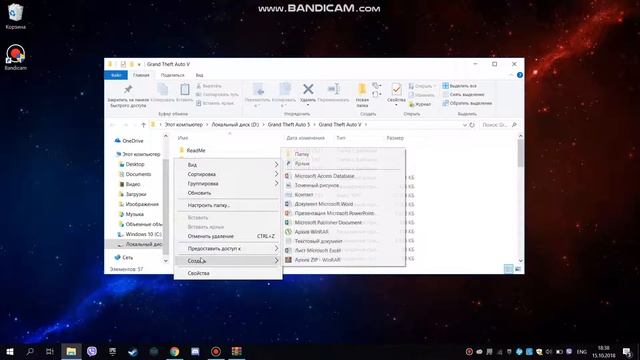Click the Pin to Quick access pushpin icon
Image resolution: width=640 pixels, height=360 pixels.
click(128, 89)
